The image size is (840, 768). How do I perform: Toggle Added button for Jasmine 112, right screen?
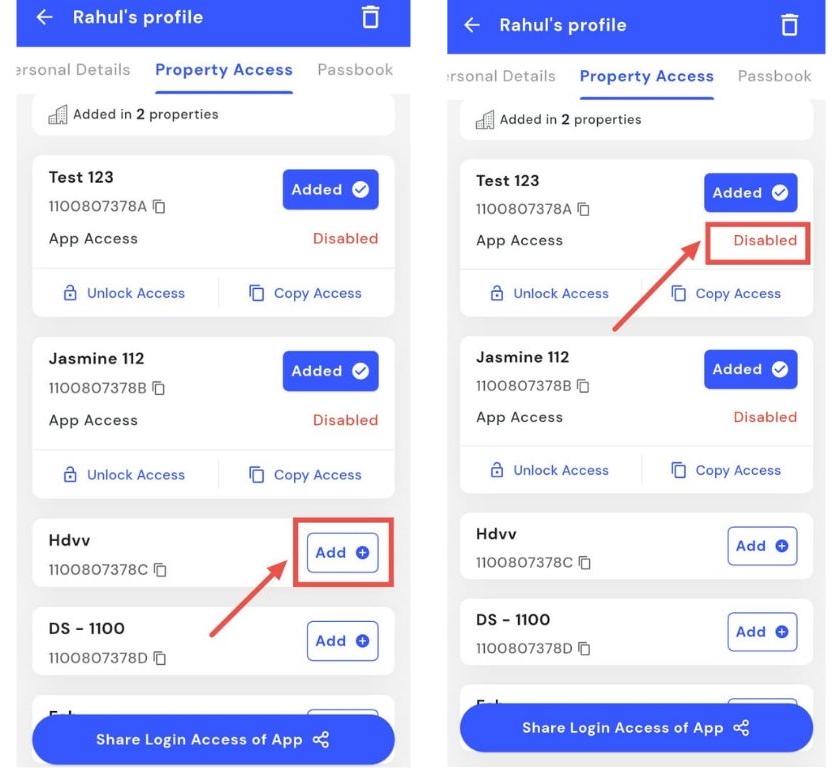(750, 369)
